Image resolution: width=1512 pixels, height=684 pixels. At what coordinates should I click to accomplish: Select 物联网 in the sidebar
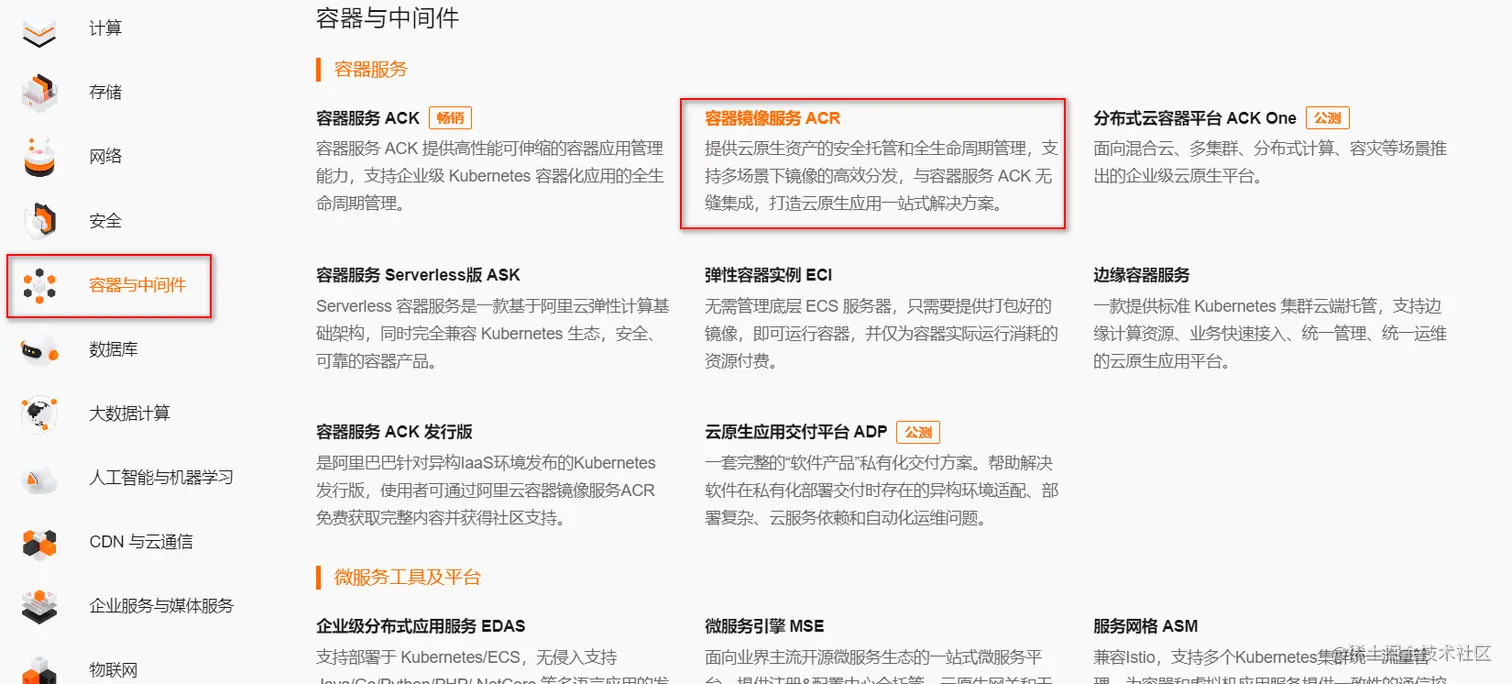click(113, 670)
